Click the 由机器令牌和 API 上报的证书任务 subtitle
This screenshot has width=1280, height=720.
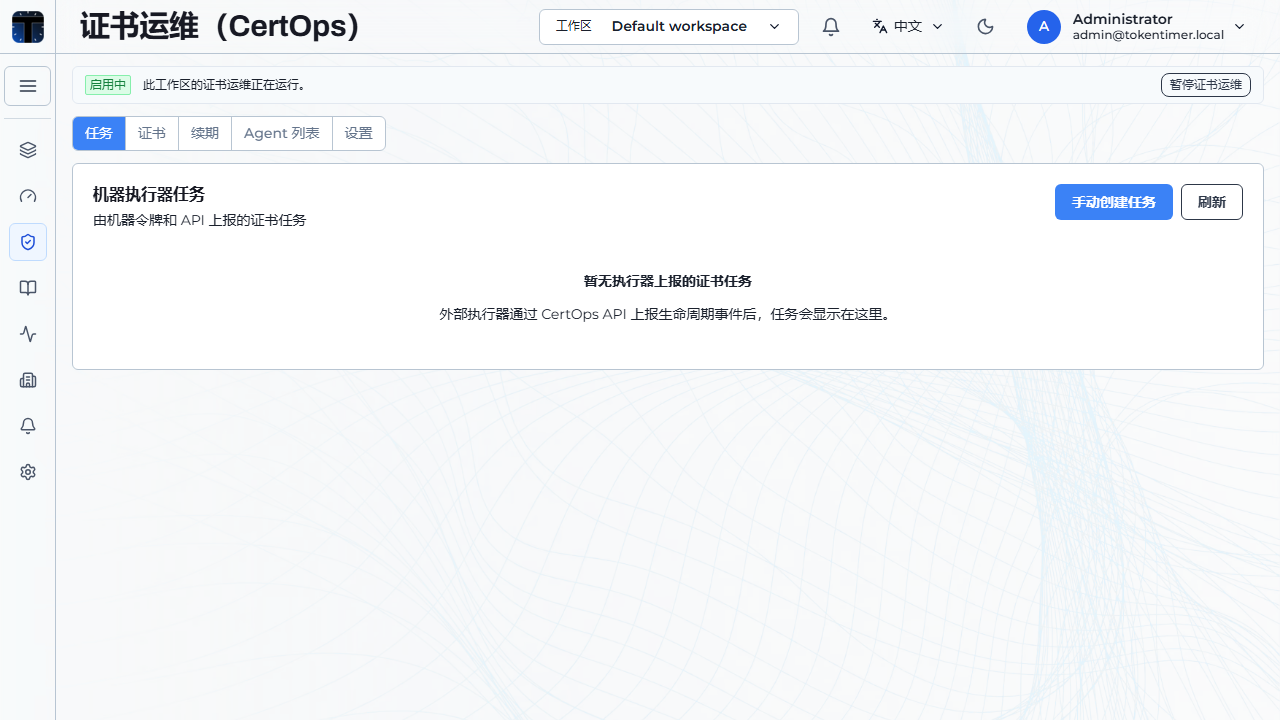(200, 220)
